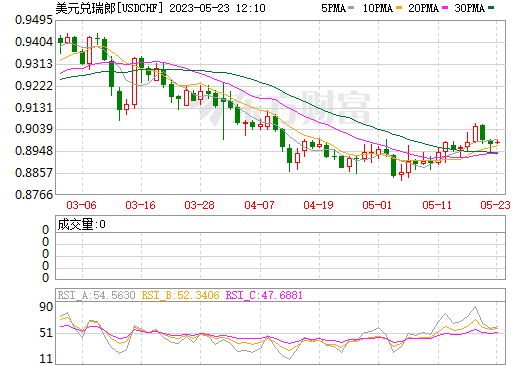Click the 05-23 date axis label
520x365 pixels.
(x=495, y=205)
